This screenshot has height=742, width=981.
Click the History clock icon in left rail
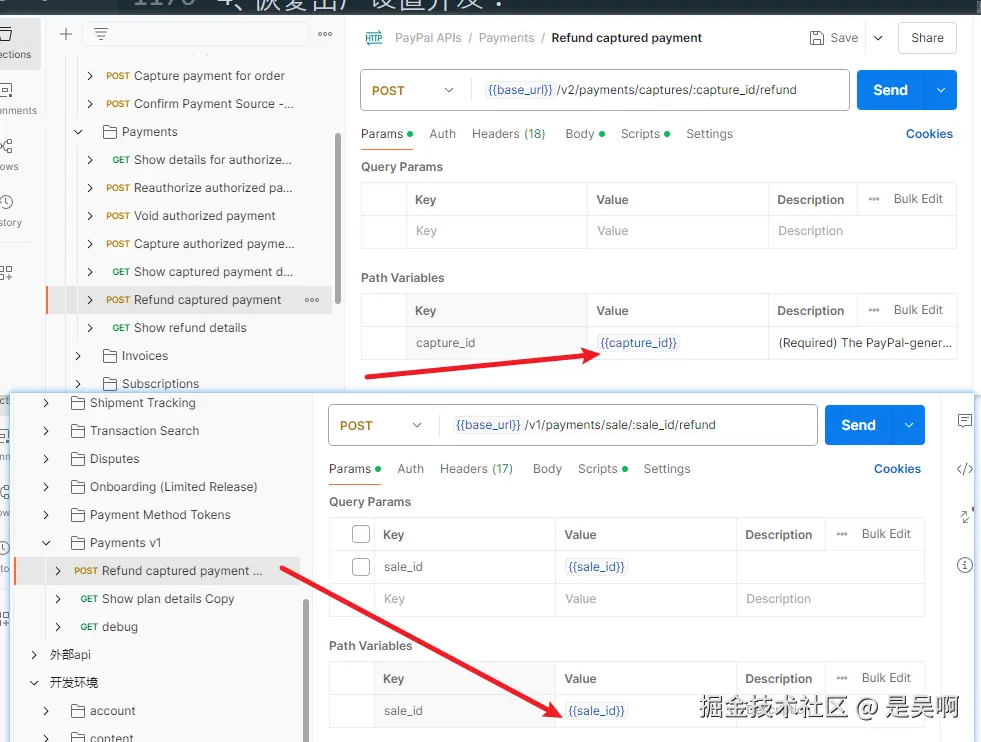tap(6, 202)
